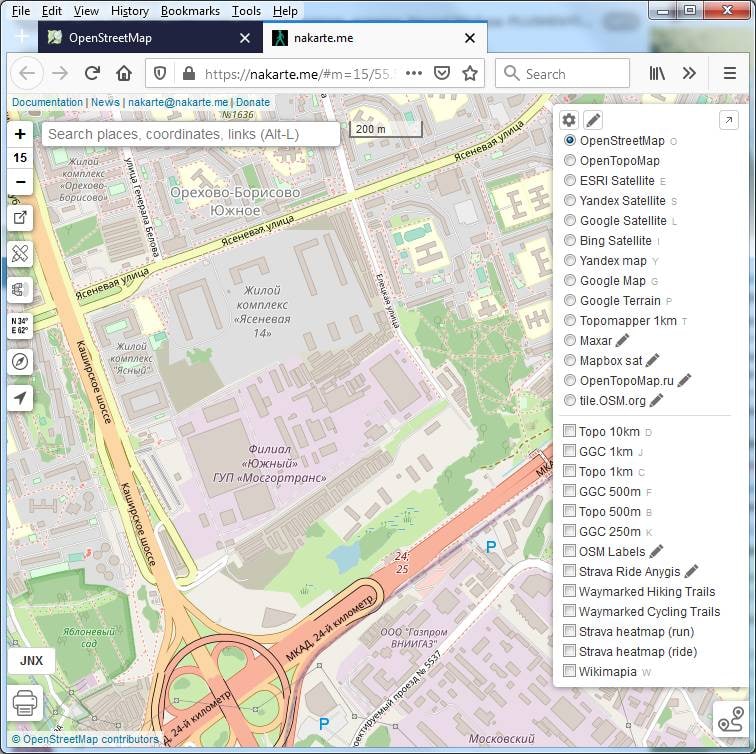
Task: Open the measure/drawing tools icon
Action: [x=20, y=254]
